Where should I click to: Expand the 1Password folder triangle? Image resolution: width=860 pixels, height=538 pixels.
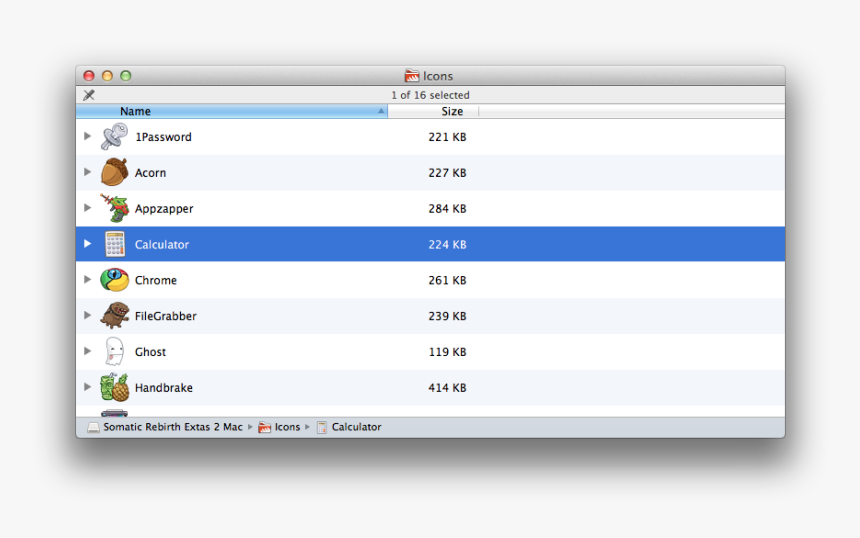[x=87, y=136]
